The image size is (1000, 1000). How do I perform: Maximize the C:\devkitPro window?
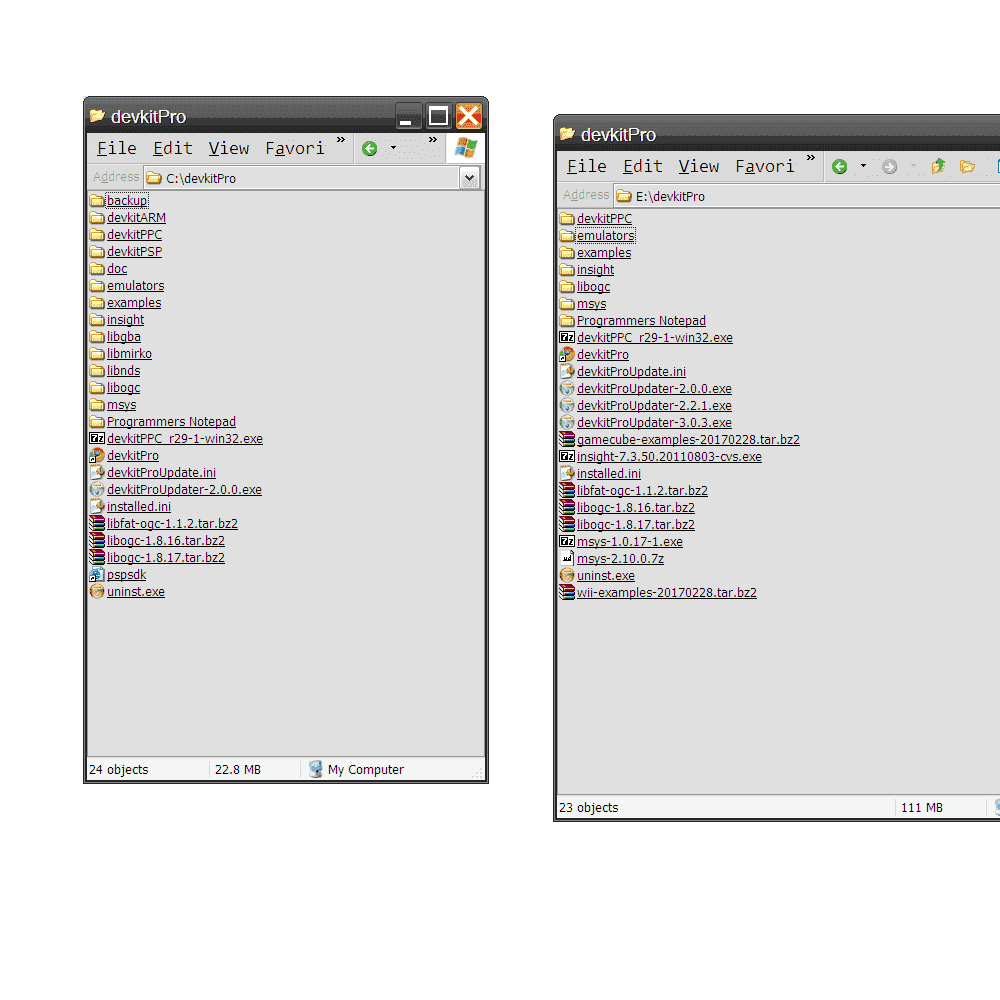pyautogui.click(x=438, y=116)
